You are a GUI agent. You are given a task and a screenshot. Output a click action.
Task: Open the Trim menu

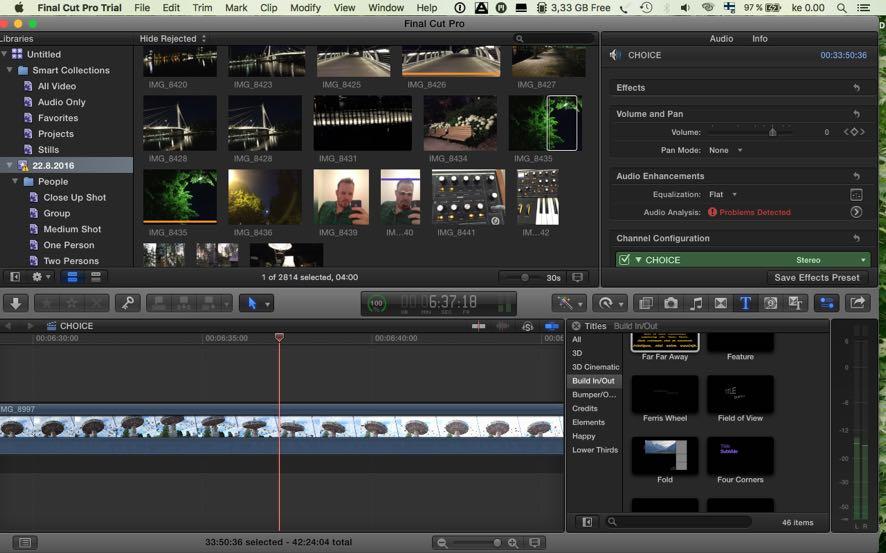tap(202, 8)
